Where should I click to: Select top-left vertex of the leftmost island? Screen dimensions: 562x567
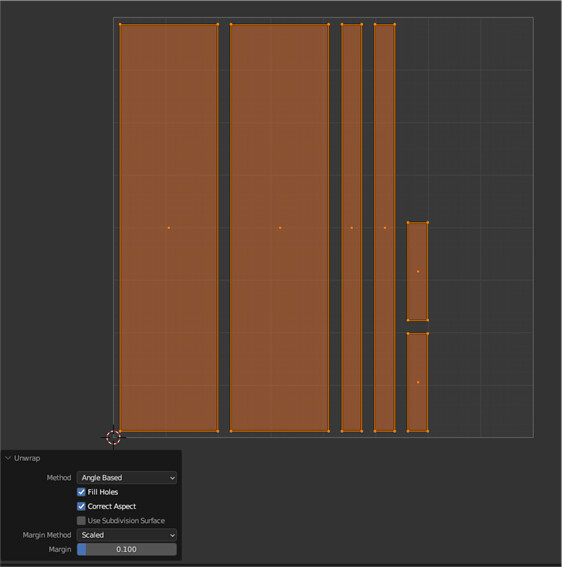click(120, 25)
